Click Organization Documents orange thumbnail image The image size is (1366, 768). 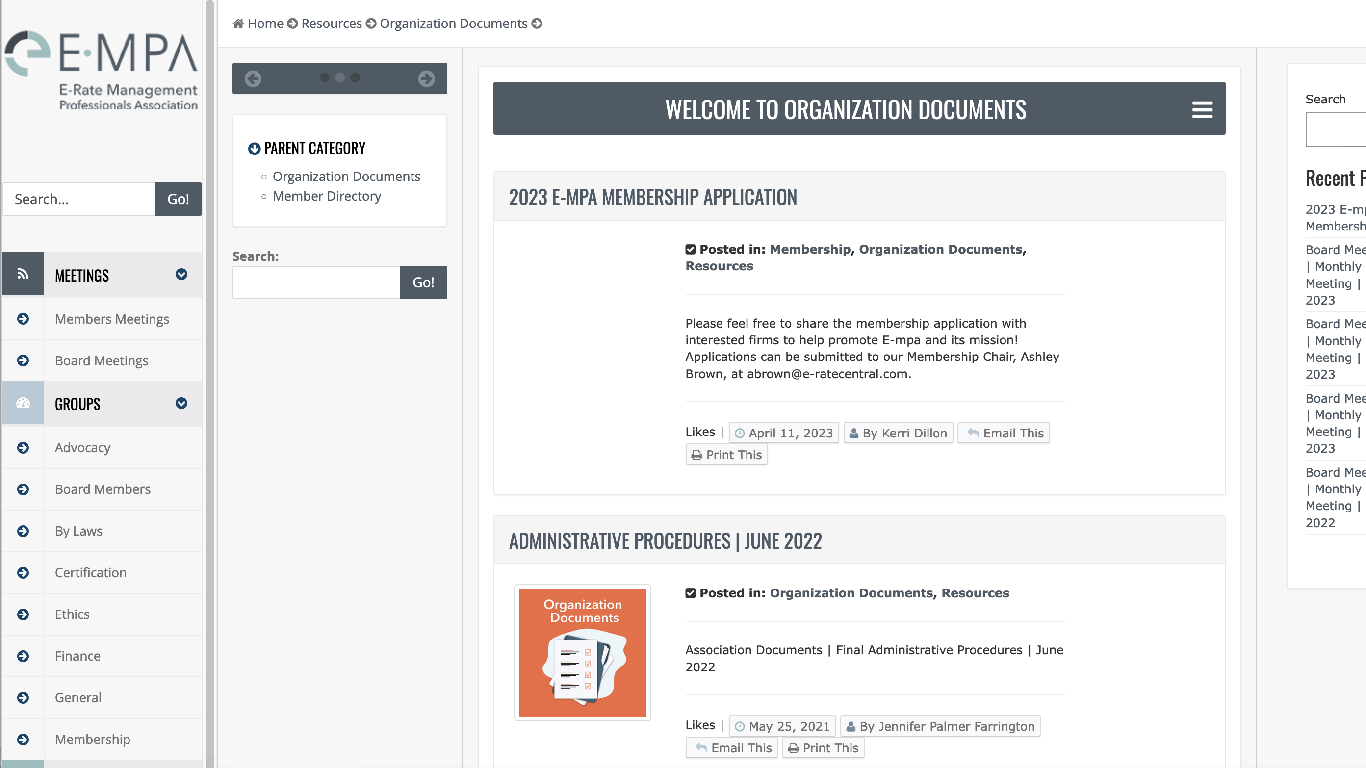(x=582, y=653)
